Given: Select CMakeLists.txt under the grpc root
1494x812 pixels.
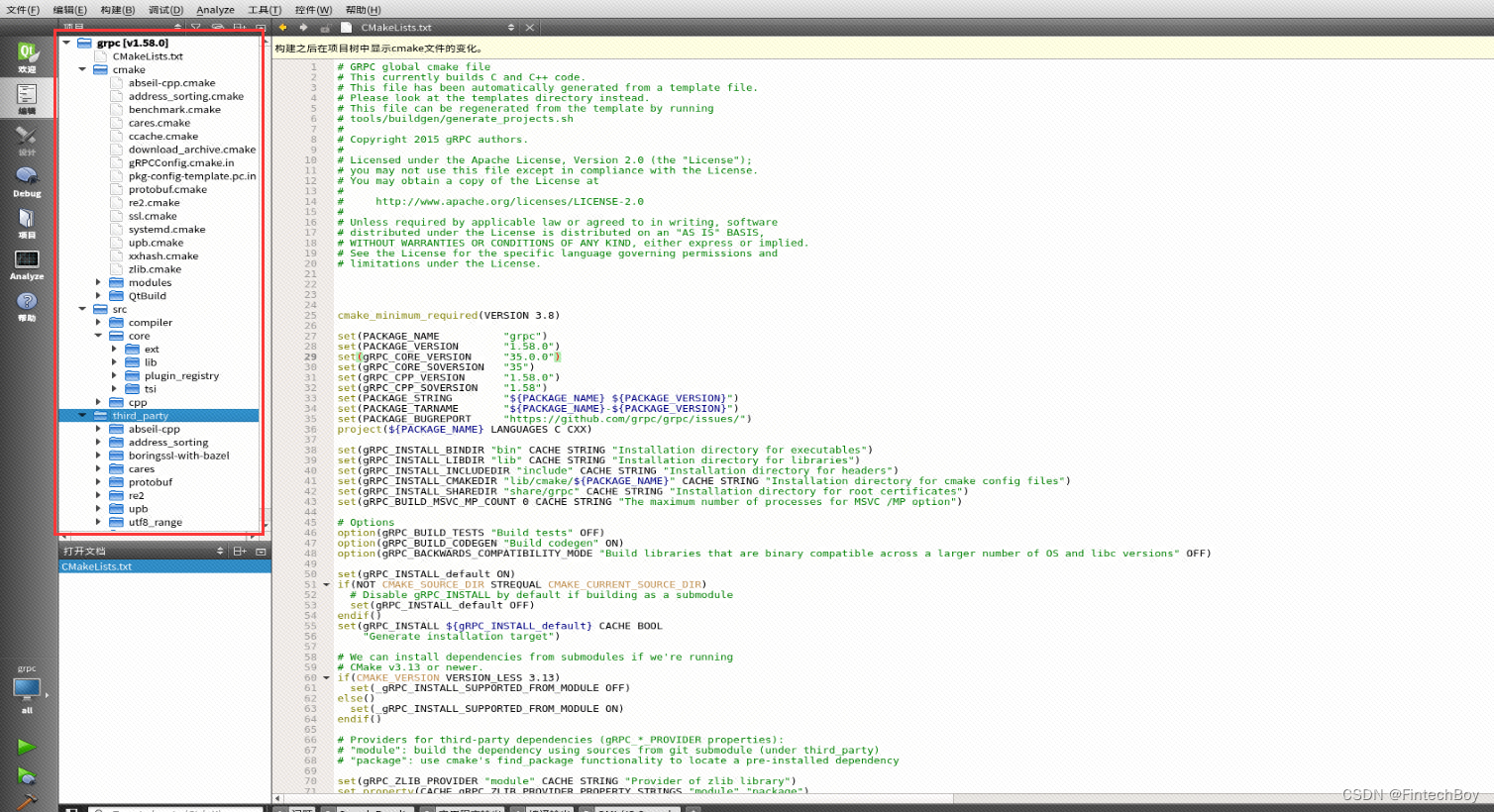Looking at the screenshot, I should pos(148,56).
